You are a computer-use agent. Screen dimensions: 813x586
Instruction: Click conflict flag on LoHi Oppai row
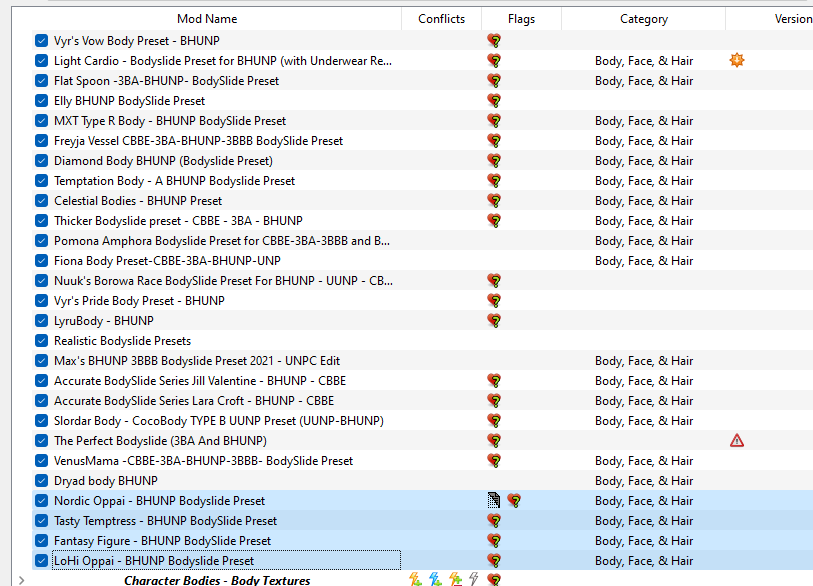click(x=495, y=561)
